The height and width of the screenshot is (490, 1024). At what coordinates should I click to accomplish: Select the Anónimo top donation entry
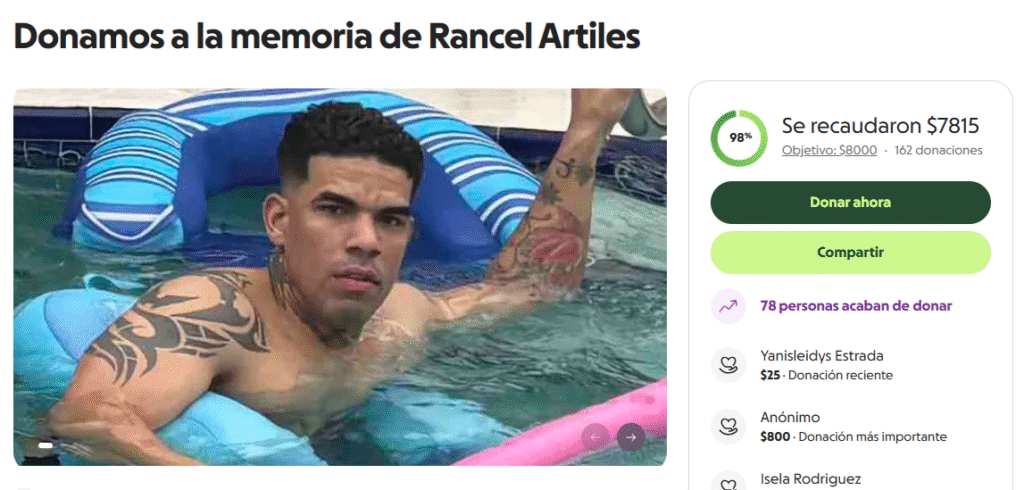(x=854, y=427)
